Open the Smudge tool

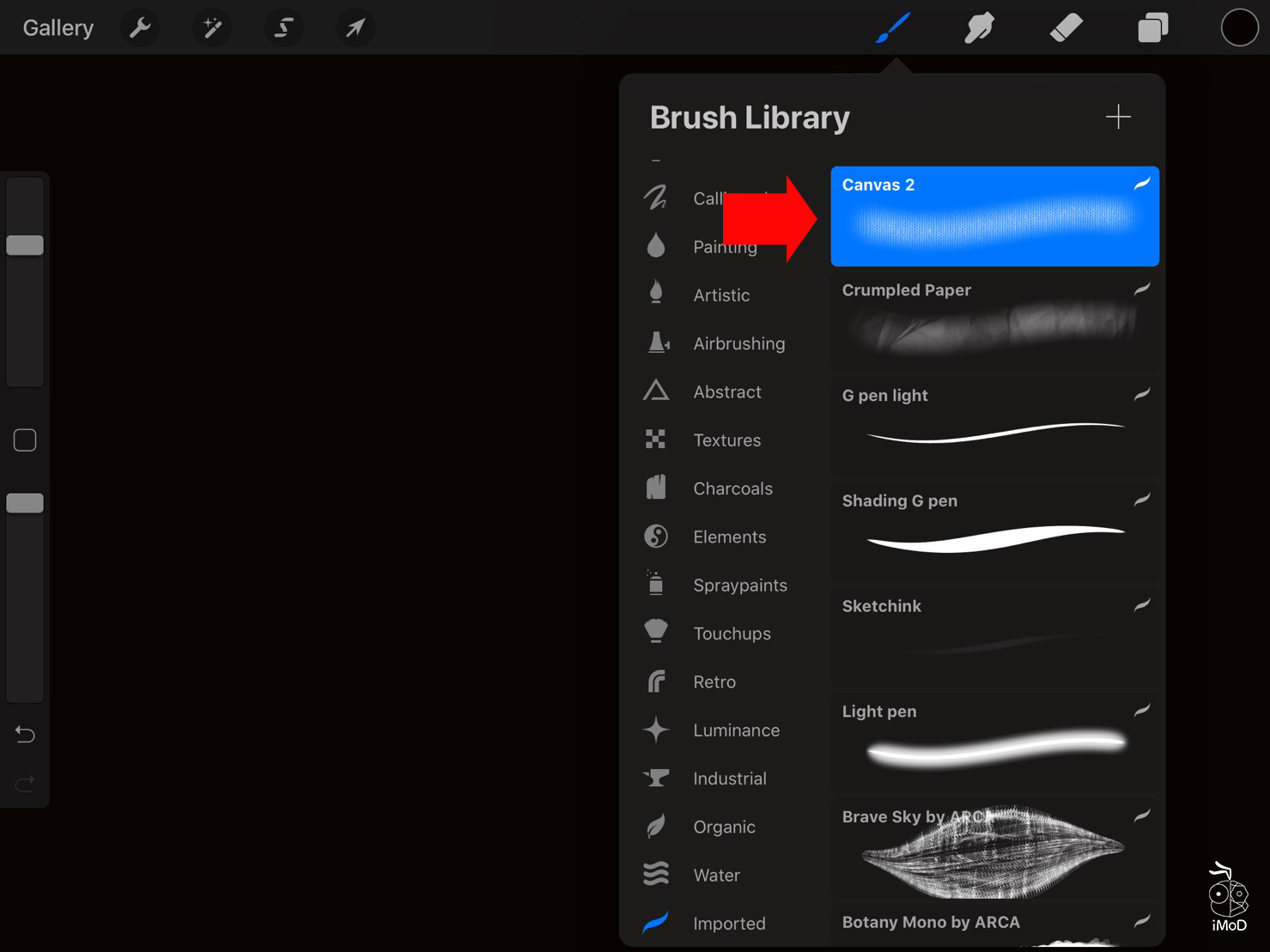tap(979, 27)
